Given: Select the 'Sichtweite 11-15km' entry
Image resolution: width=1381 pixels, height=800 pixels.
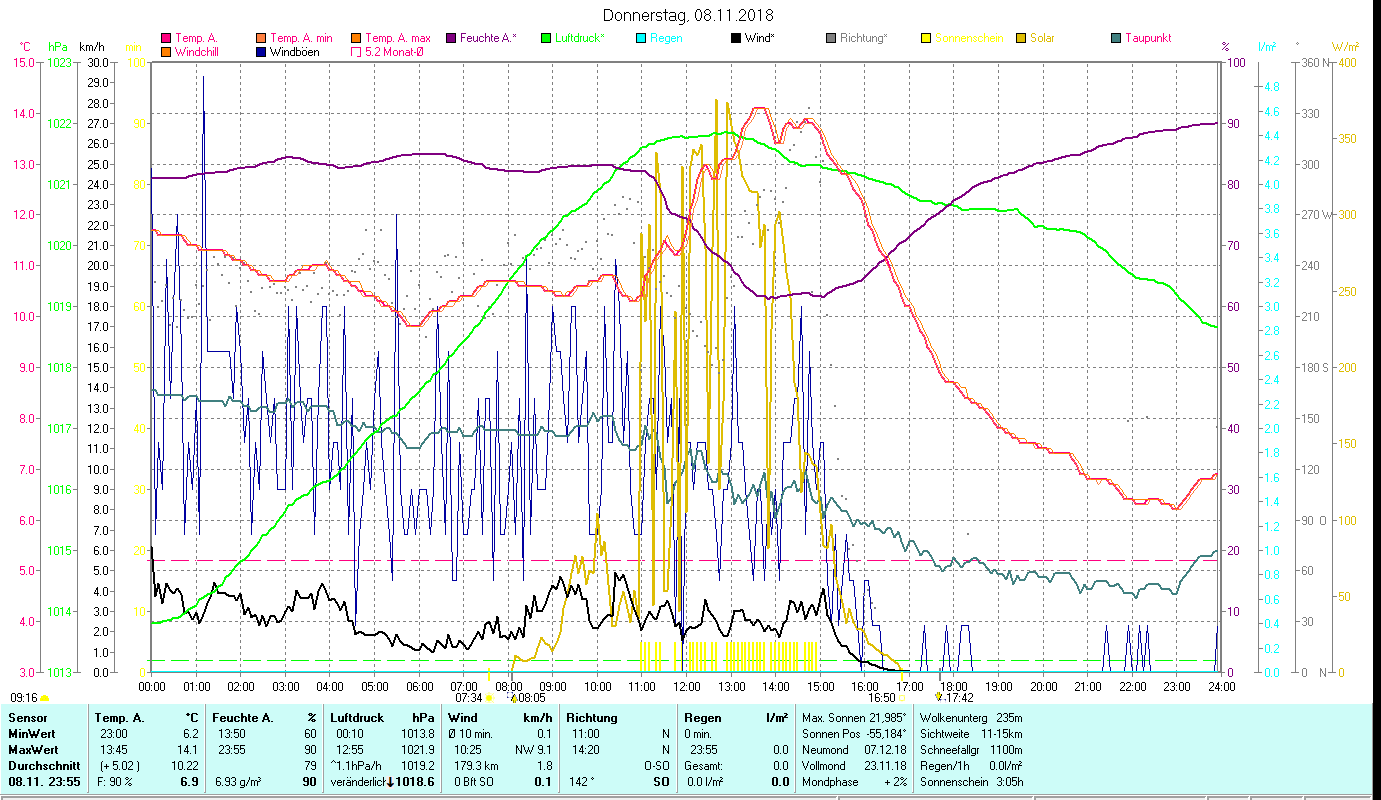Looking at the screenshot, I should pyautogui.click(x=970, y=734).
